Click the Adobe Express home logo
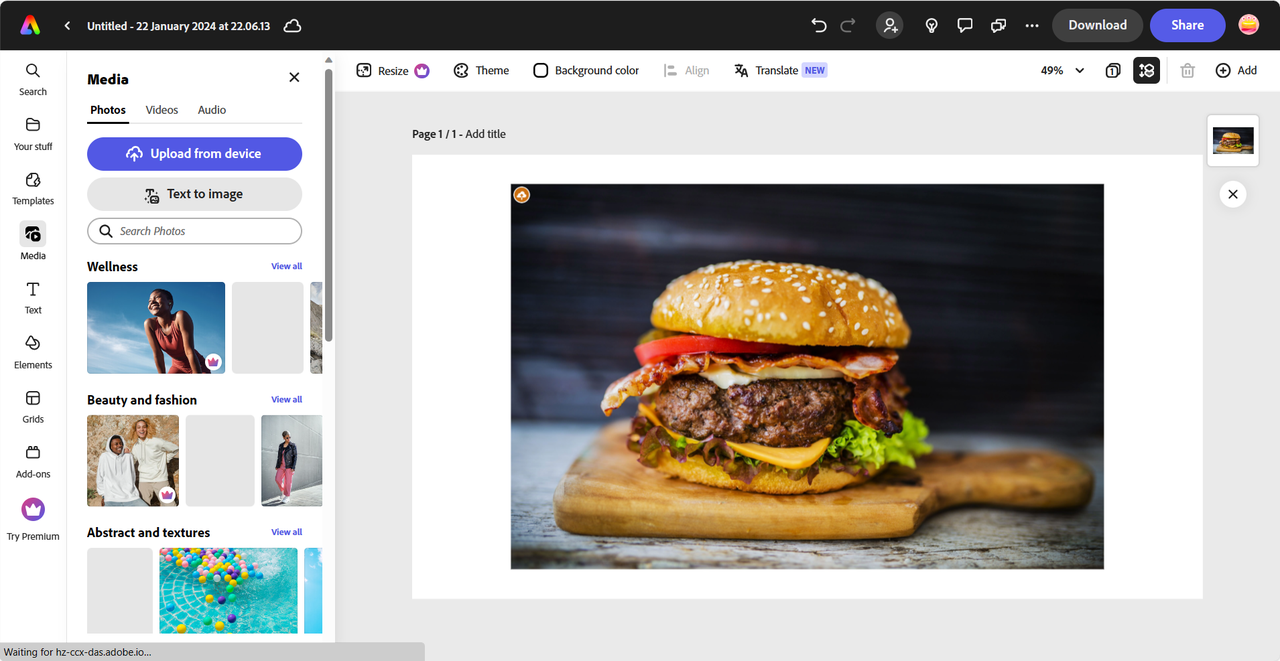 pos(30,26)
